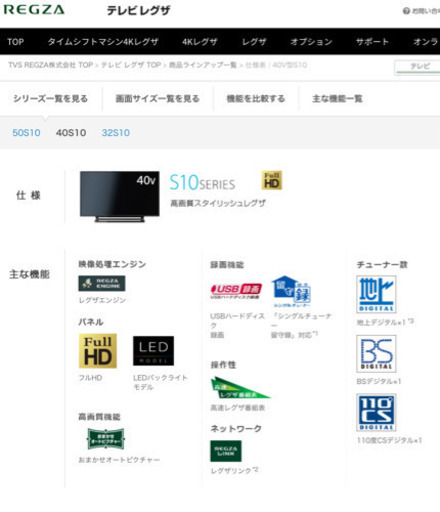The height and width of the screenshot is (512, 440).
Task: Click the 110 CS DIGITAL tuner icon
Action: tap(376, 412)
